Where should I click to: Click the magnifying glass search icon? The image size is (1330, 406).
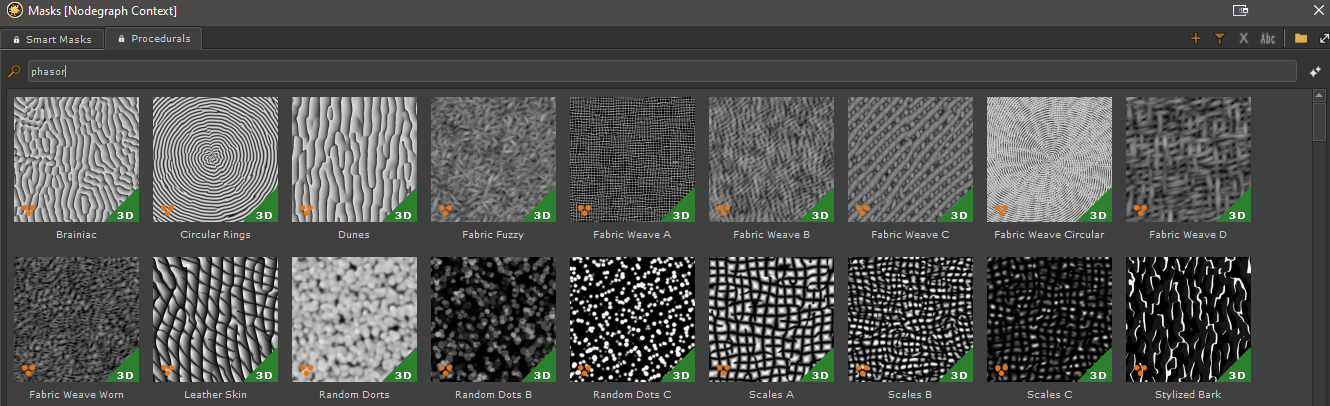click(13, 72)
